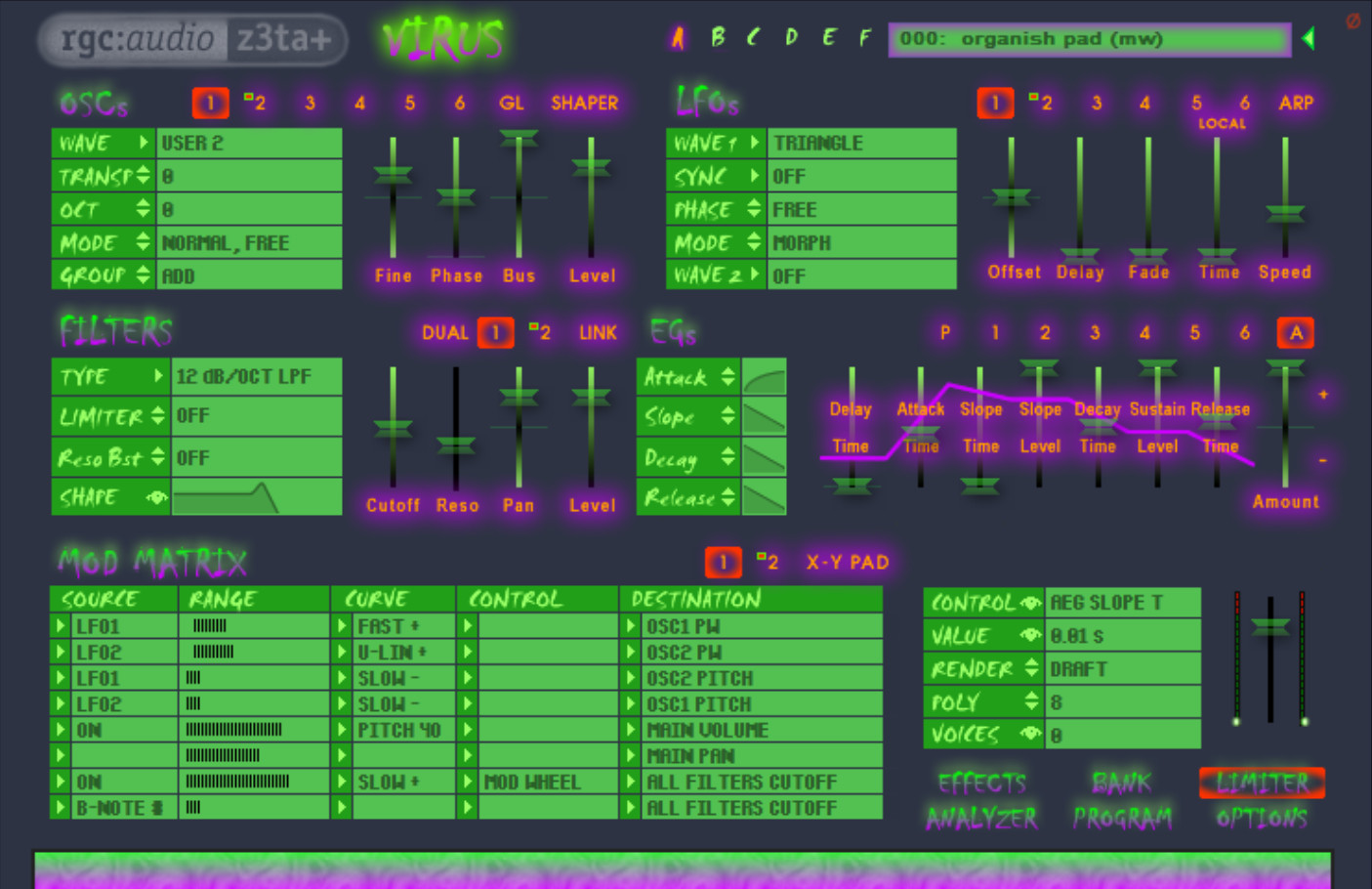This screenshot has width=1372, height=889.
Task: Toggle the DUAL filter mode
Action: click(x=445, y=332)
